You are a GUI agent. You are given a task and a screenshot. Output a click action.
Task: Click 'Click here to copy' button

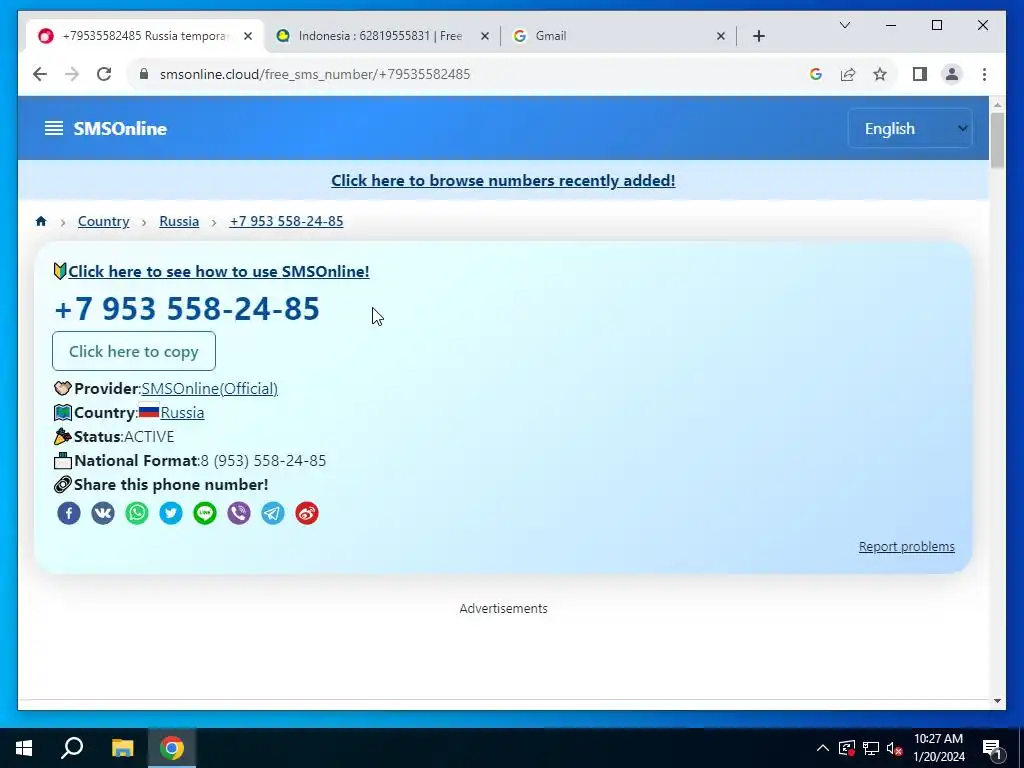(134, 351)
